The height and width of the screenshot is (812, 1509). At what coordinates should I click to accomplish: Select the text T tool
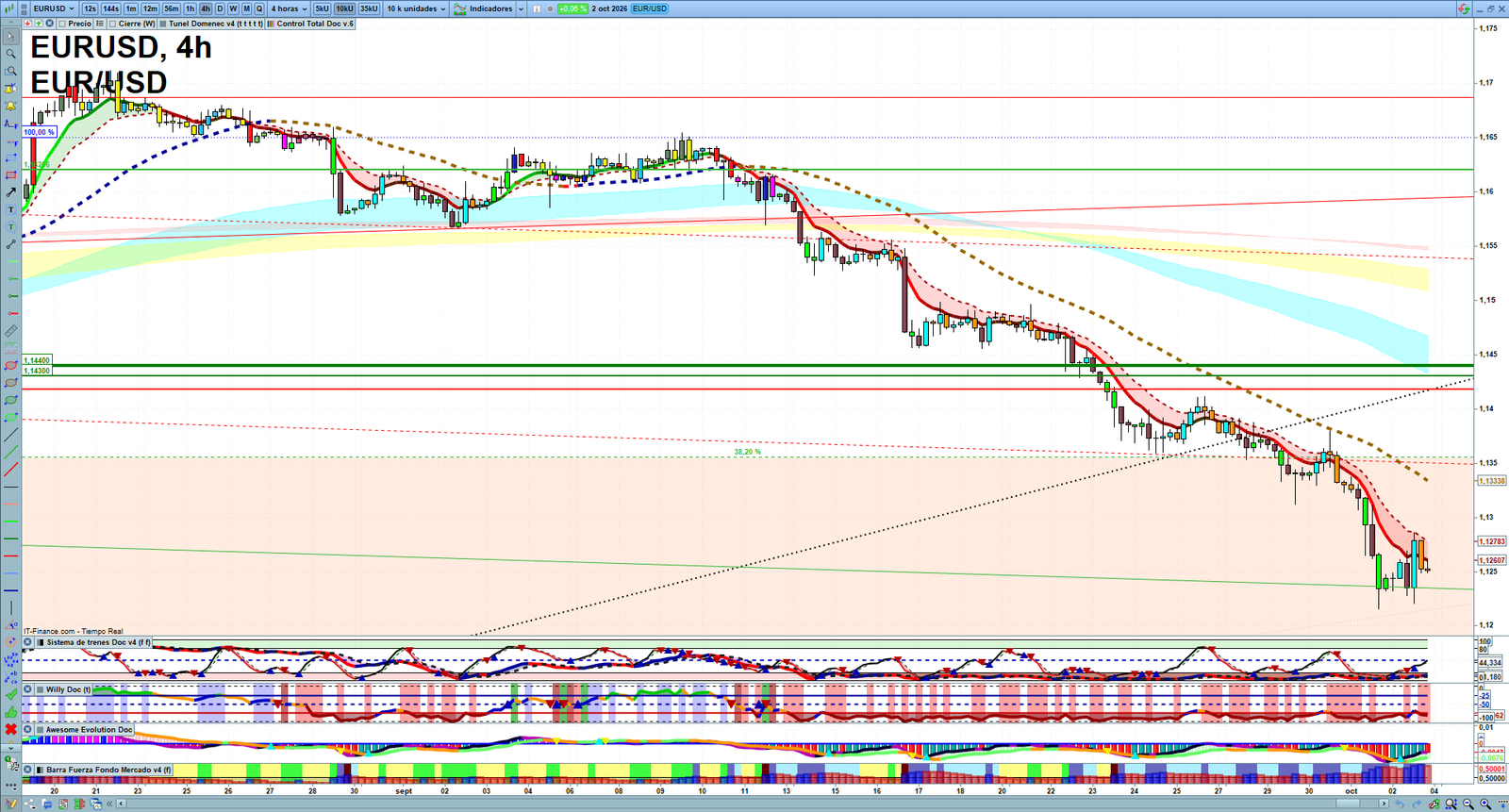coord(11,209)
